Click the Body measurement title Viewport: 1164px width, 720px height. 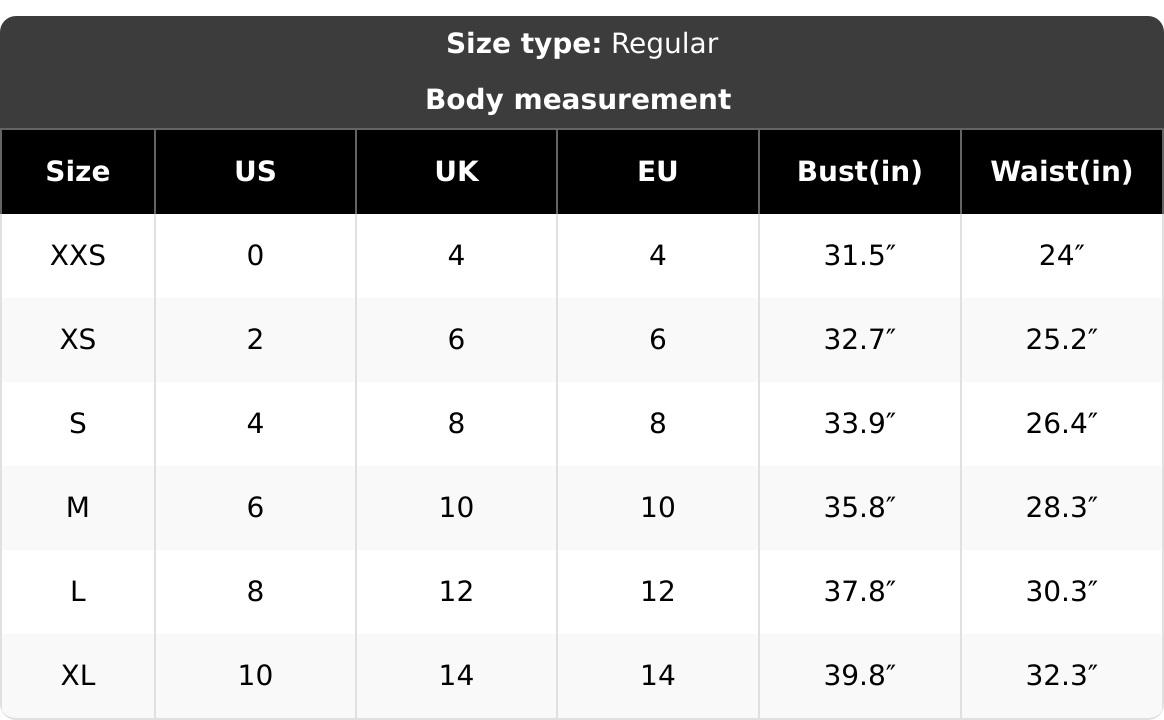pyautogui.click(x=578, y=100)
